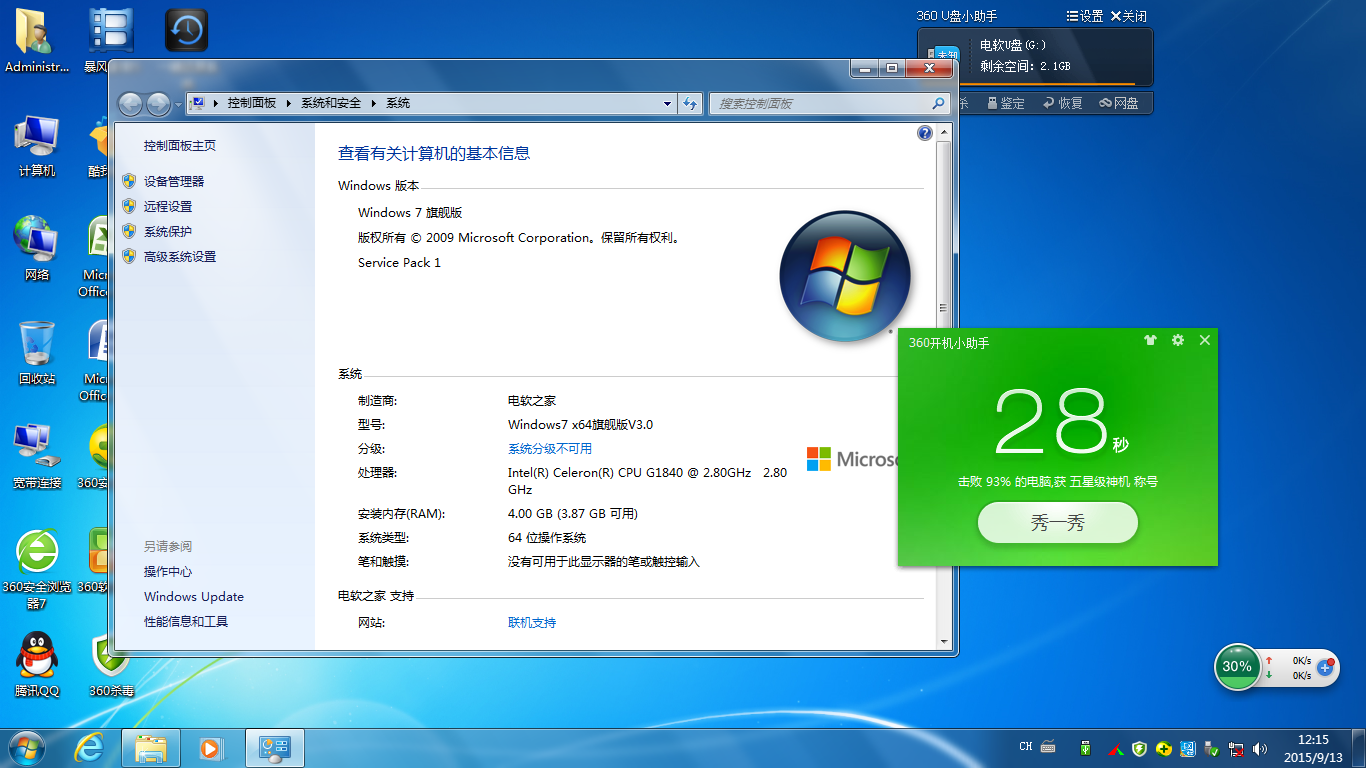
Task: Click the 系统分级不可用 link
Action: pos(550,448)
